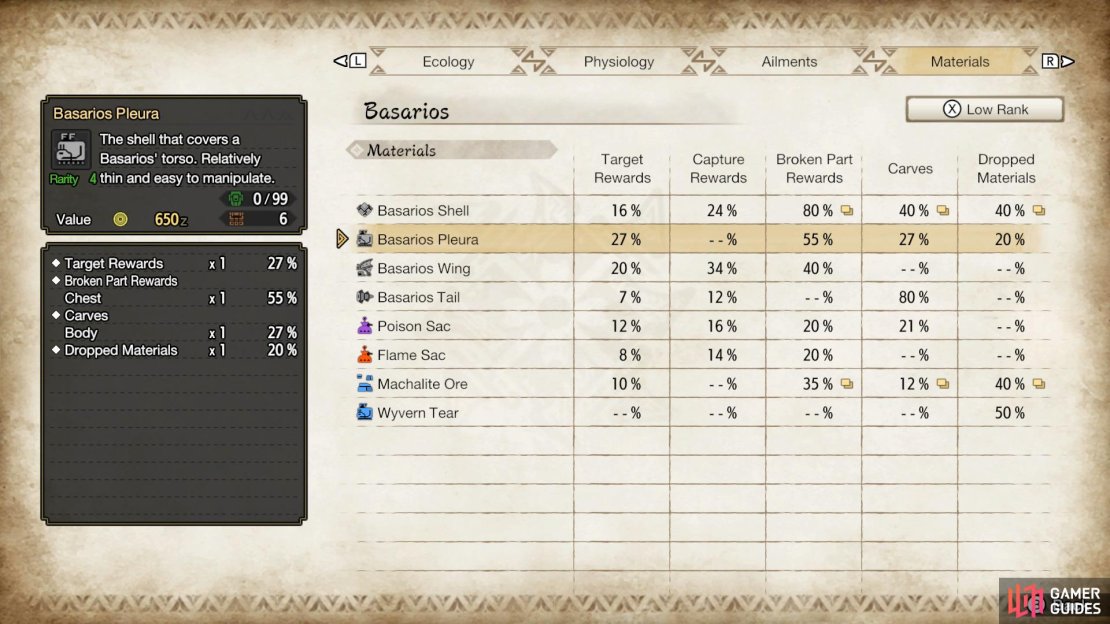Expand Machalite Ore dropped materials details icon

[1039, 384]
